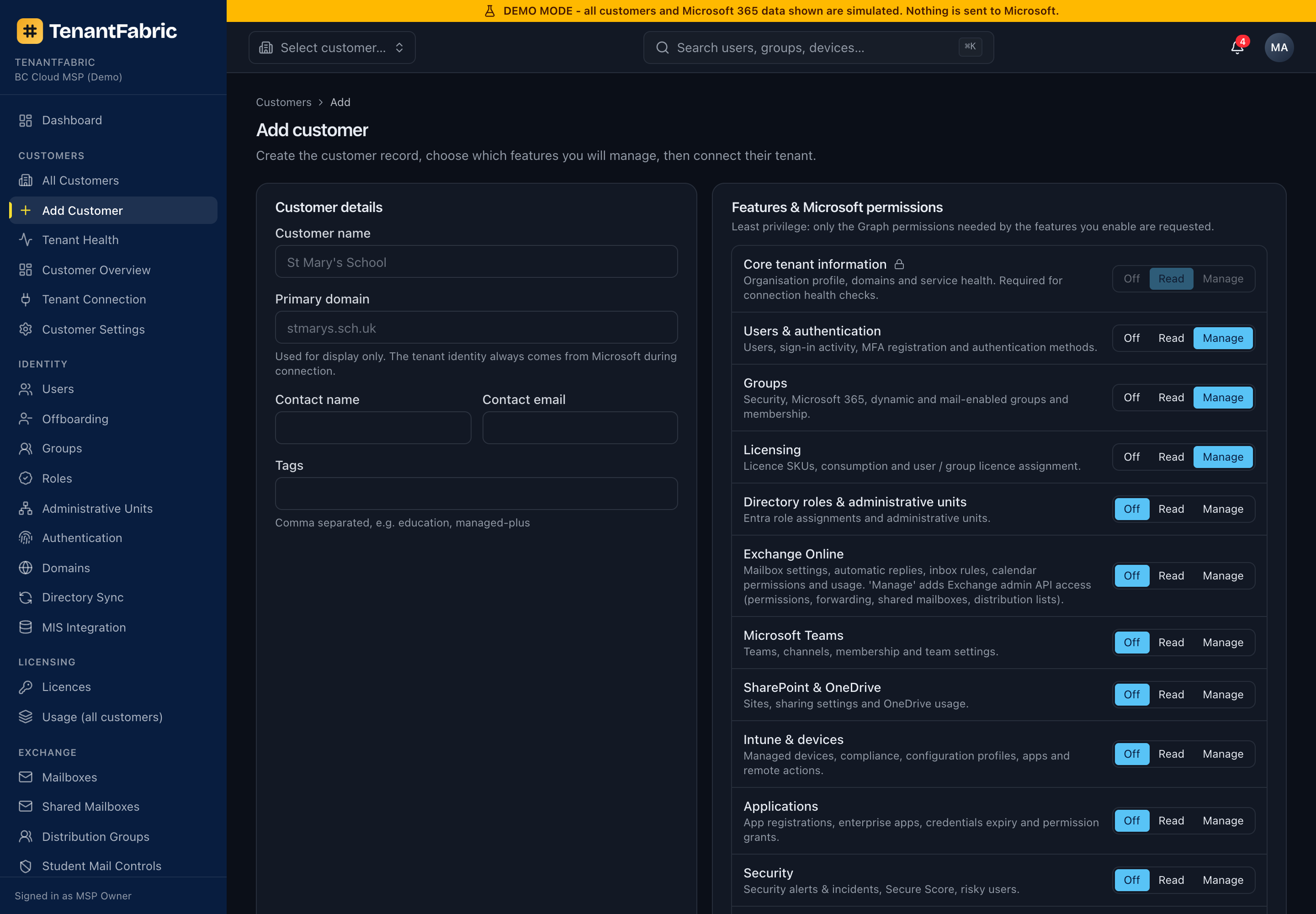
Task: Set SharePoint & OneDrive to Manage
Action: pos(1223,695)
